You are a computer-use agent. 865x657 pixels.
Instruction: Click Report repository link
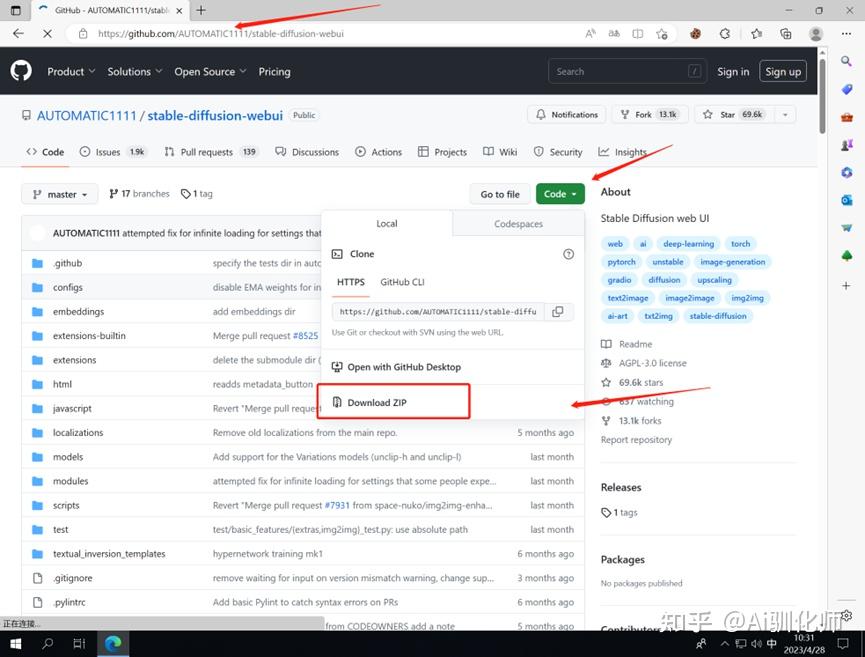click(636, 440)
